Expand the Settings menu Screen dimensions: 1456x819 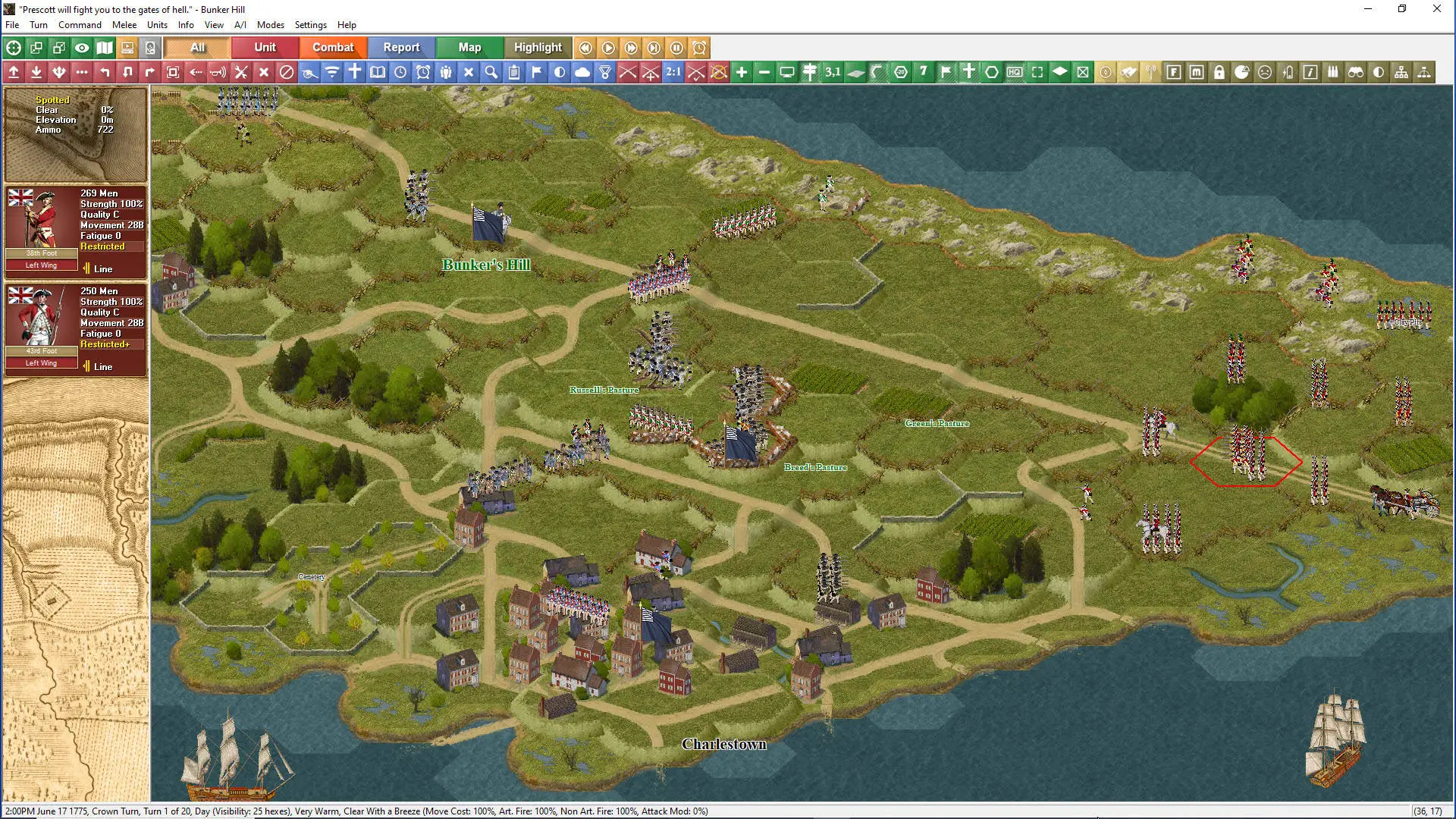coord(310,25)
